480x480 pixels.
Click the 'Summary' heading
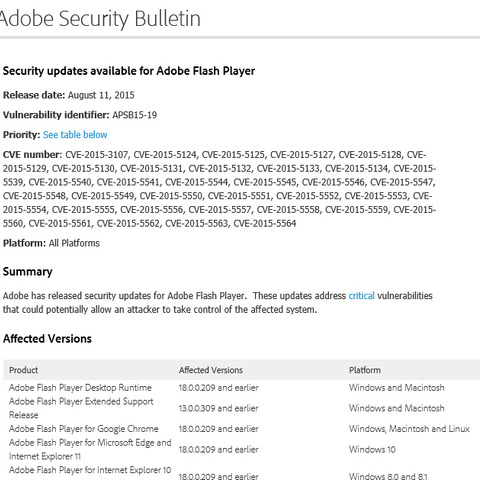click(28, 272)
